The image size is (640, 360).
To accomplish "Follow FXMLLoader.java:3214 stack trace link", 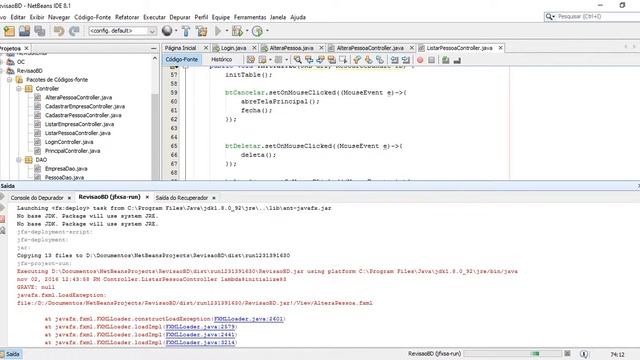I will 200,342.
